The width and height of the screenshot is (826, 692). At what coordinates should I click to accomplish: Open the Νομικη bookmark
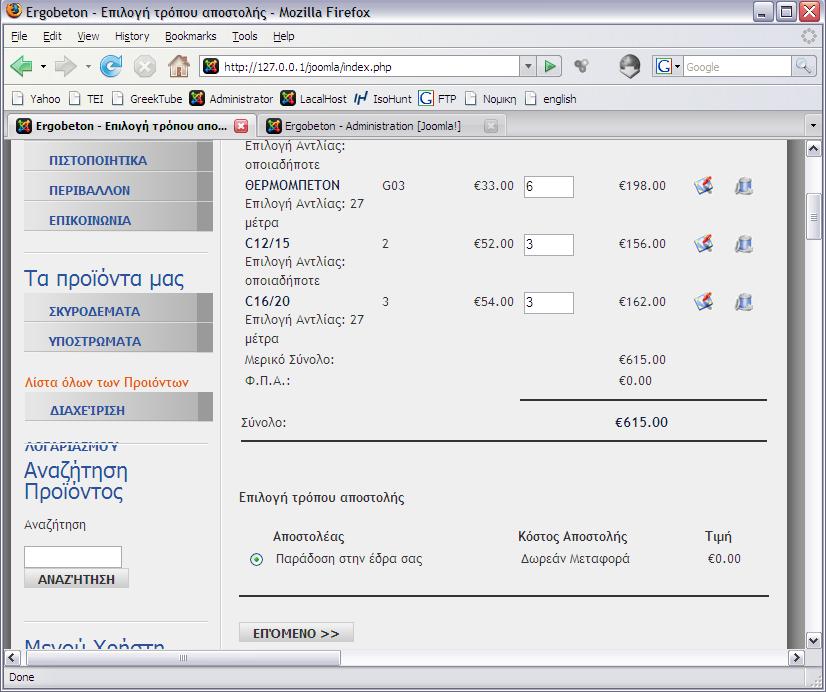[491, 99]
